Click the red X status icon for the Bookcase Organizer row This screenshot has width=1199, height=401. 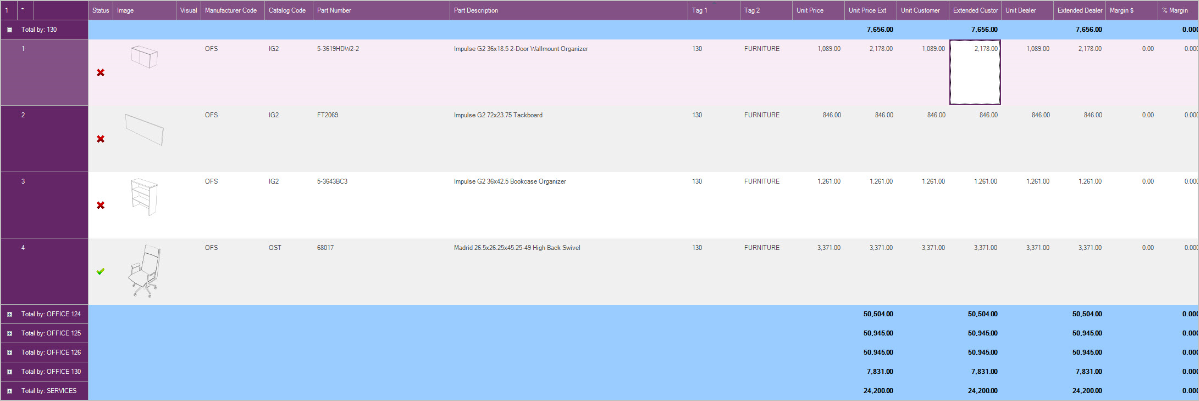point(100,205)
